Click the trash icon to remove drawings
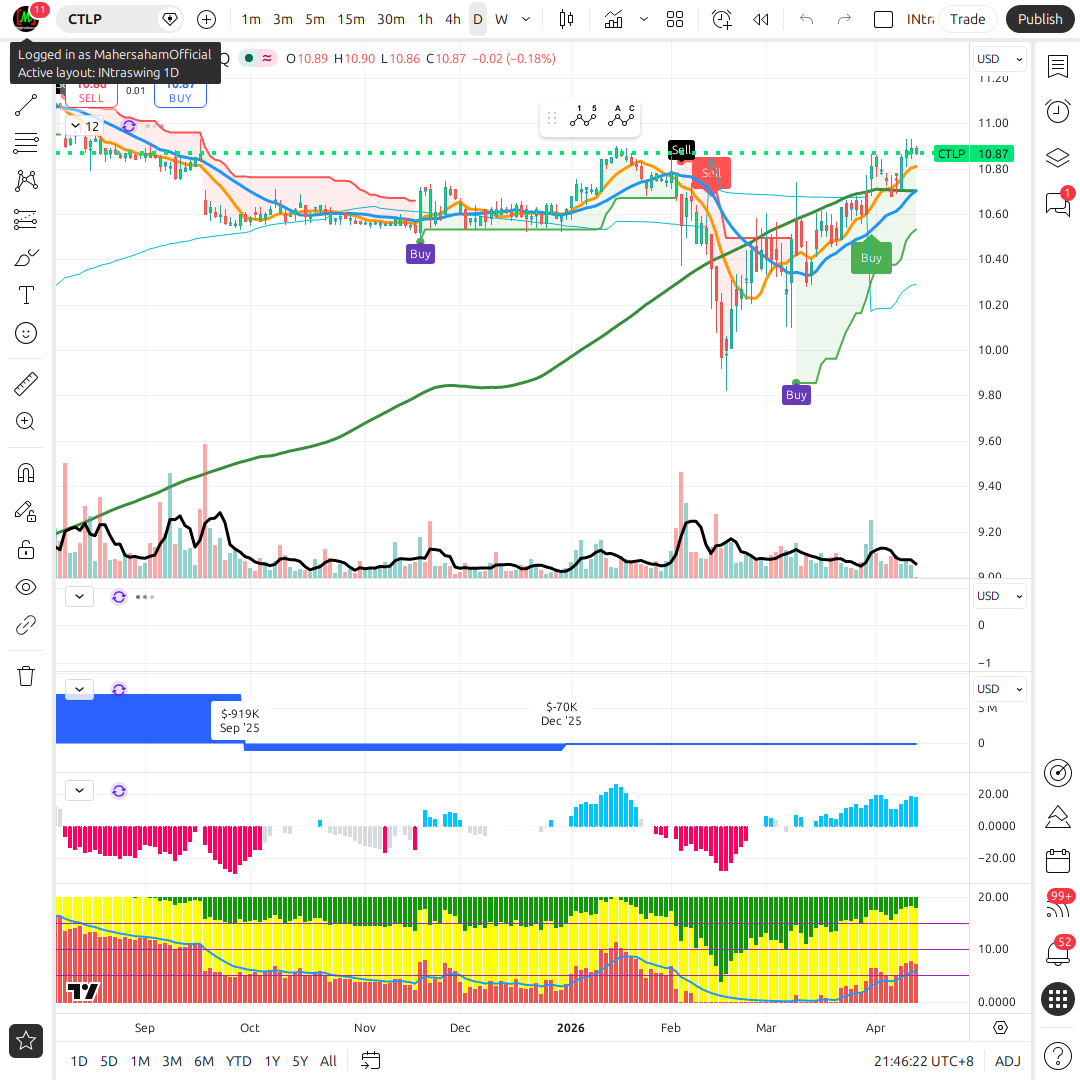This screenshot has height=1080, width=1080. point(26,676)
